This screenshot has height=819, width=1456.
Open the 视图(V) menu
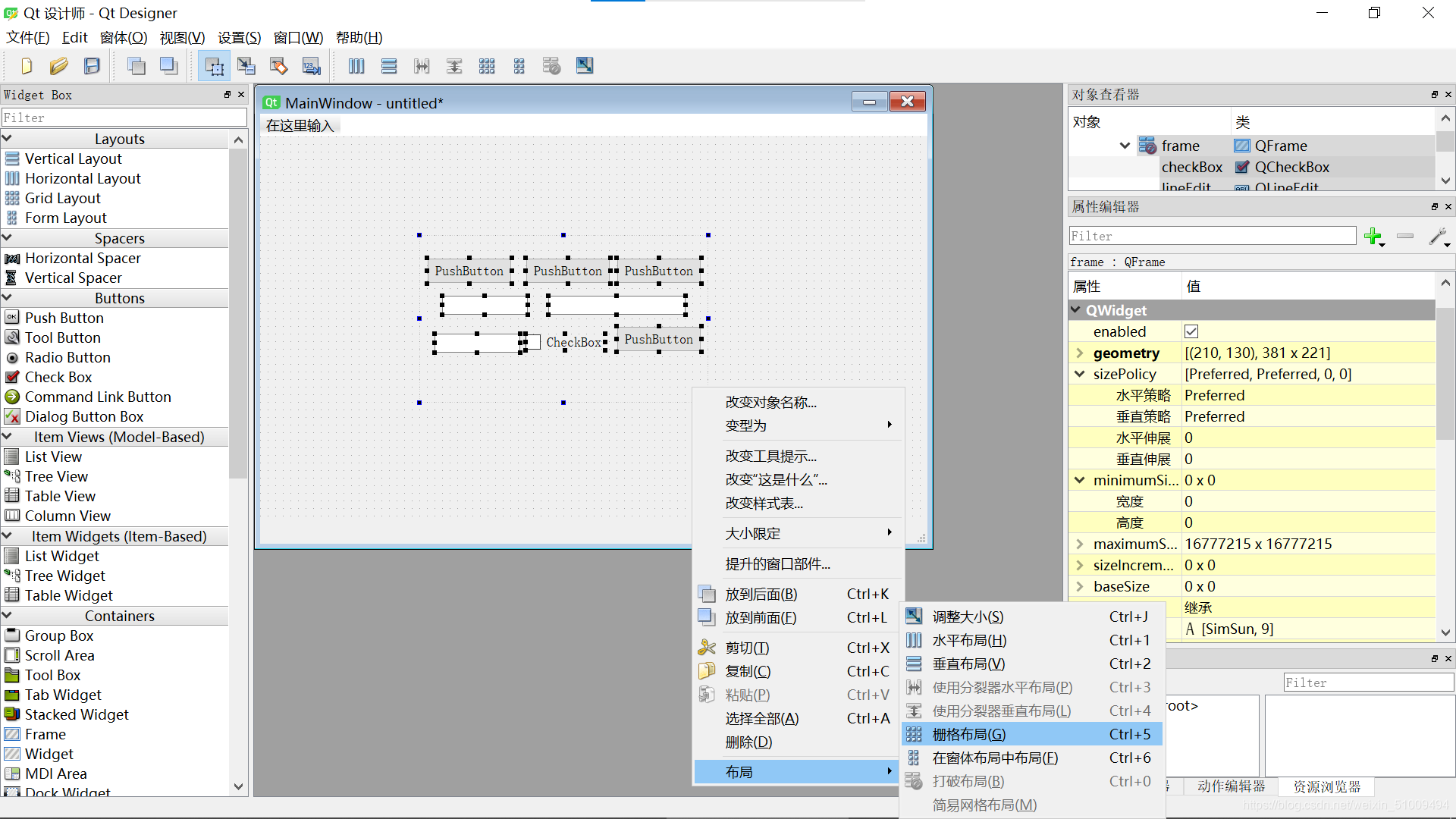click(182, 37)
